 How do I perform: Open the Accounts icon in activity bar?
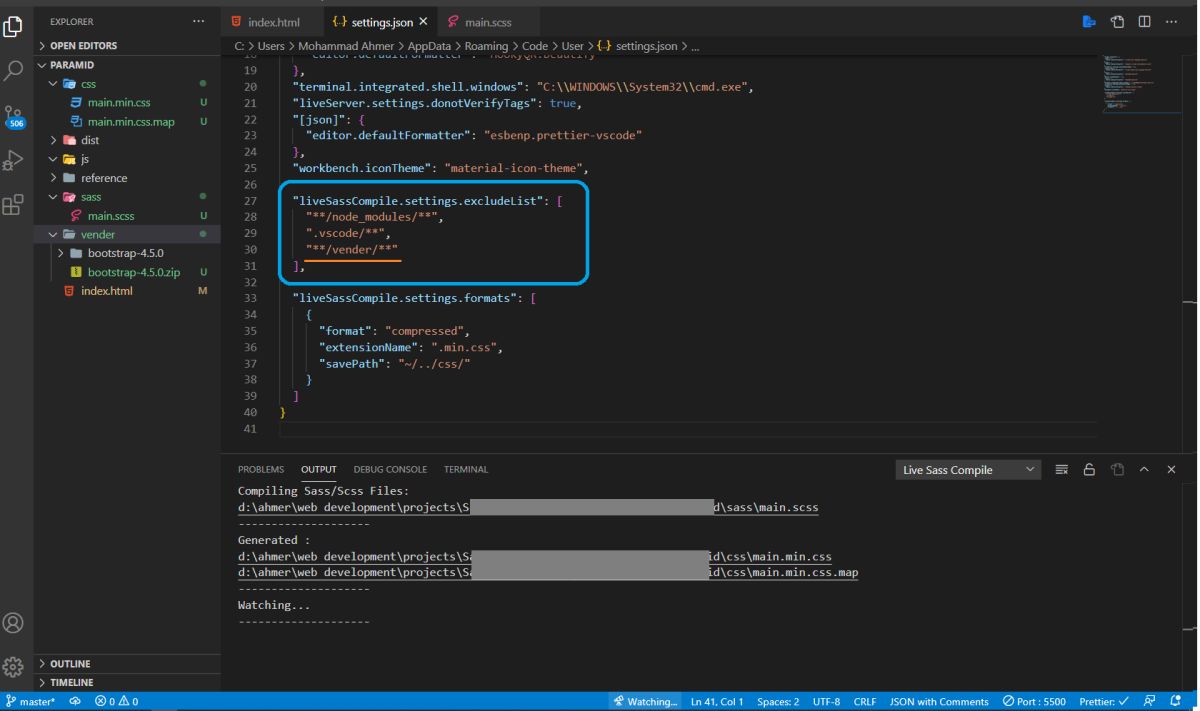click(14, 622)
